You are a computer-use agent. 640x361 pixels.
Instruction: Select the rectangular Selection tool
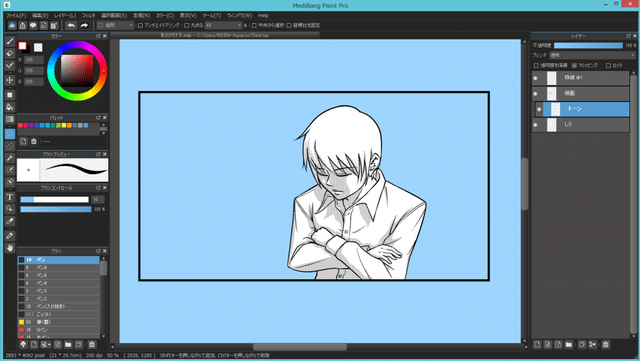click(x=10, y=134)
